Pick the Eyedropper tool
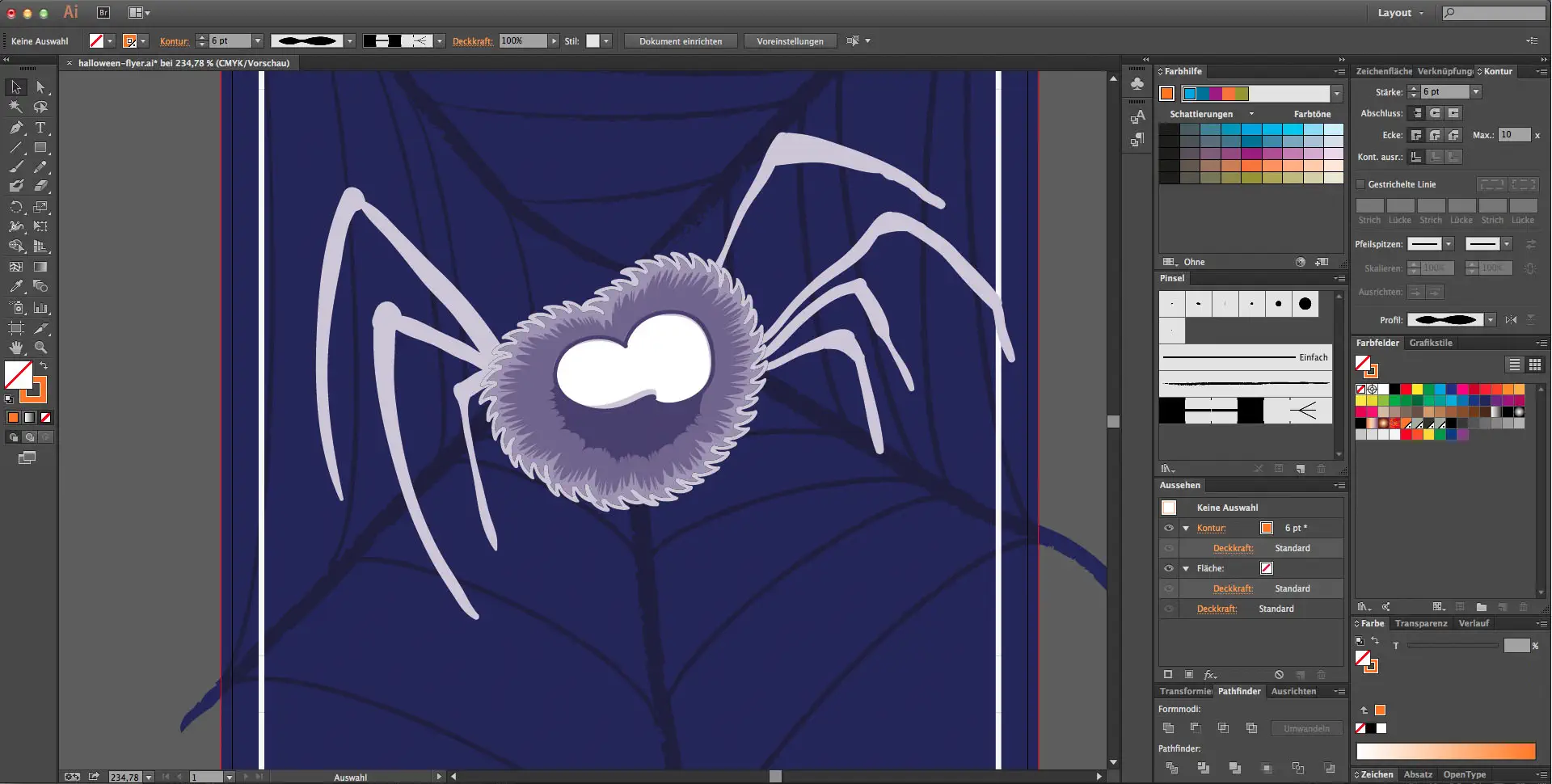The height and width of the screenshot is (784, 1552). coord(16,287)
